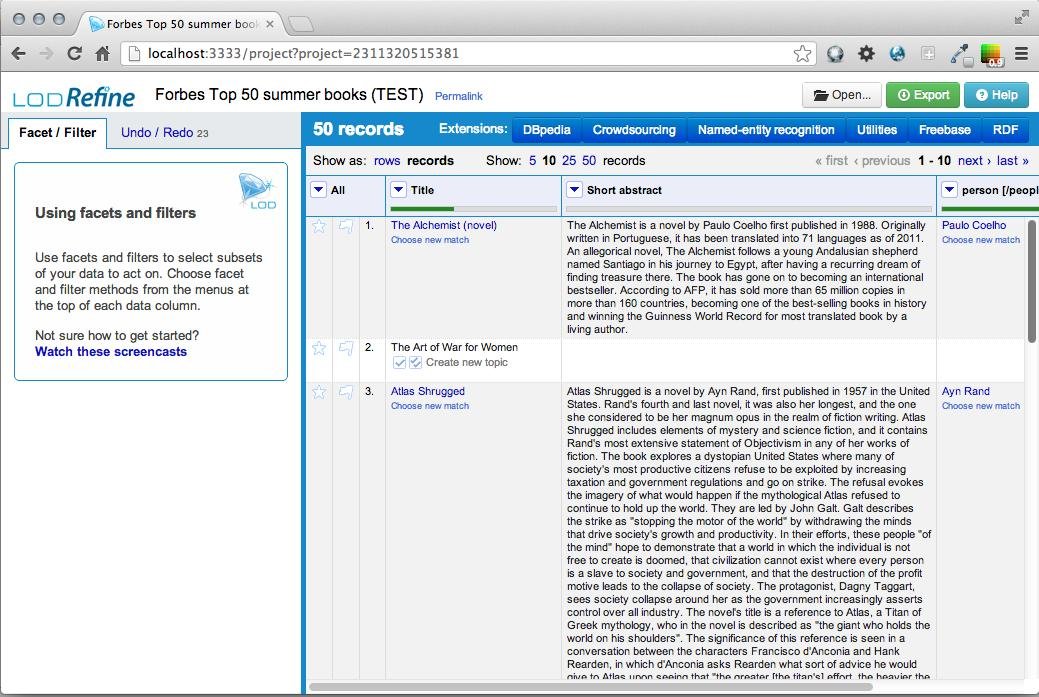
Task: Open the RDF extension menu
Action: point(1005,130)
